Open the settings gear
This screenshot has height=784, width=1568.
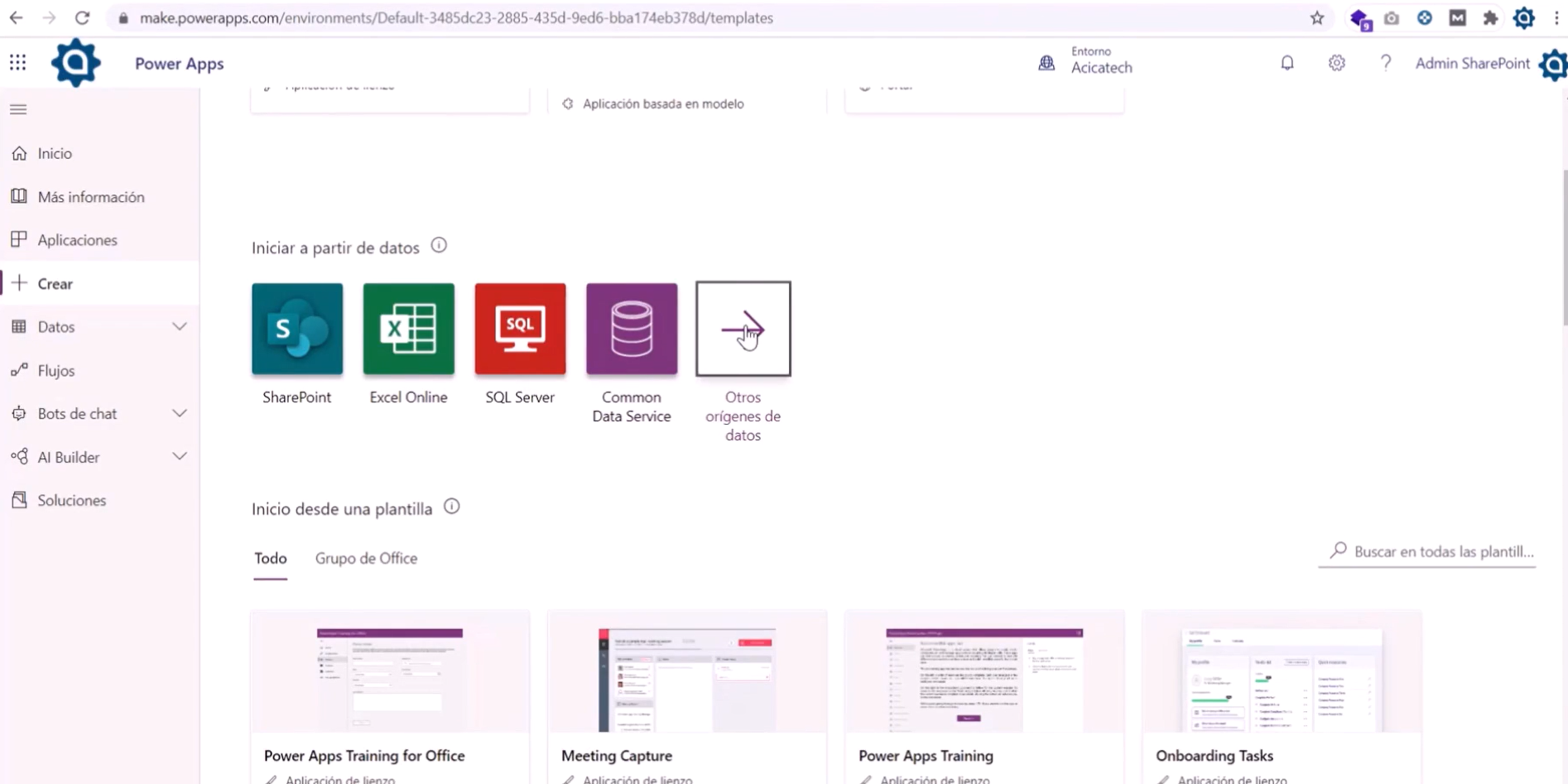(x=1335, y=62)
